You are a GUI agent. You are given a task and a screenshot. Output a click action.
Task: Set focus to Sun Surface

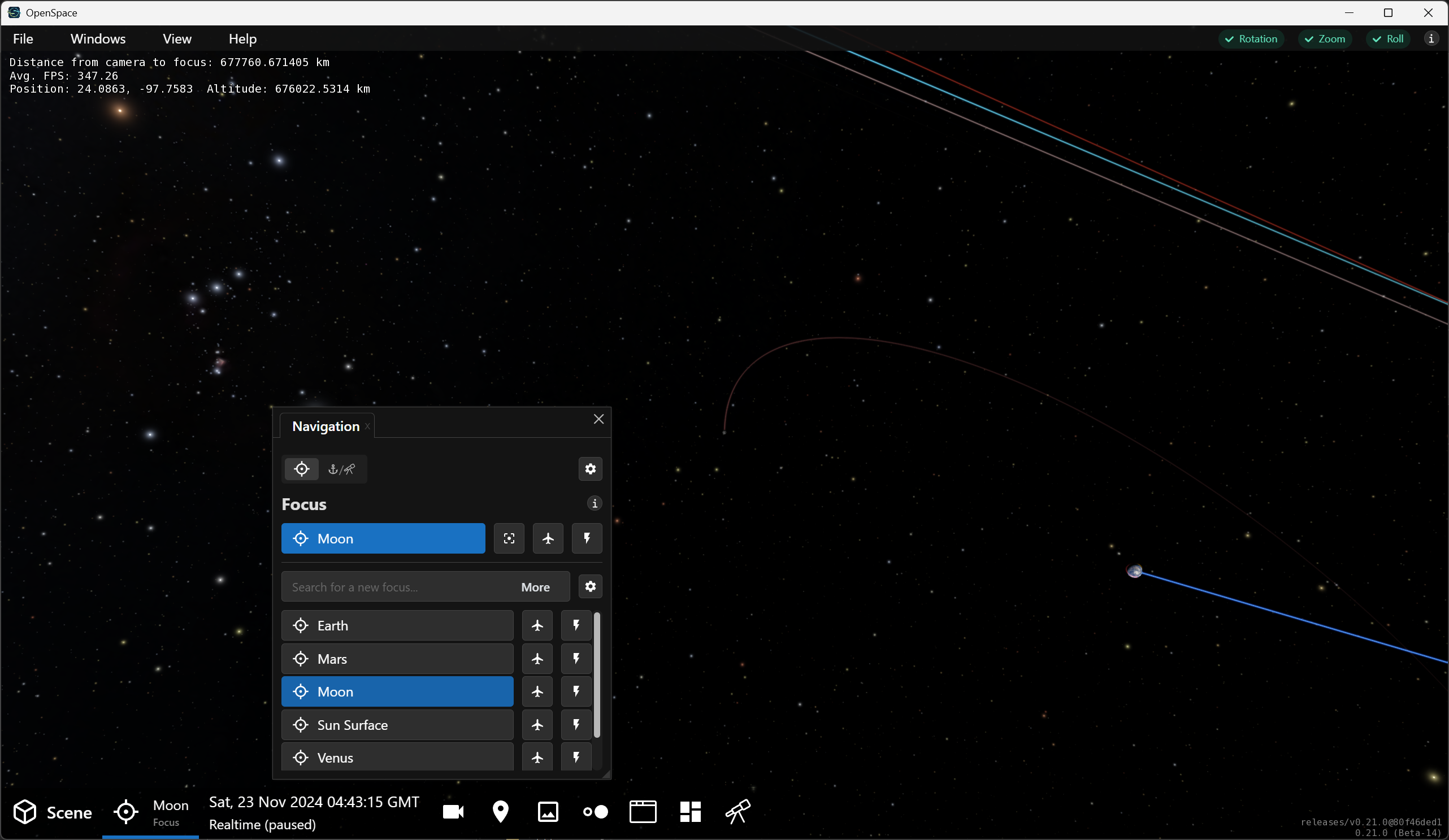tap(397, 724)
